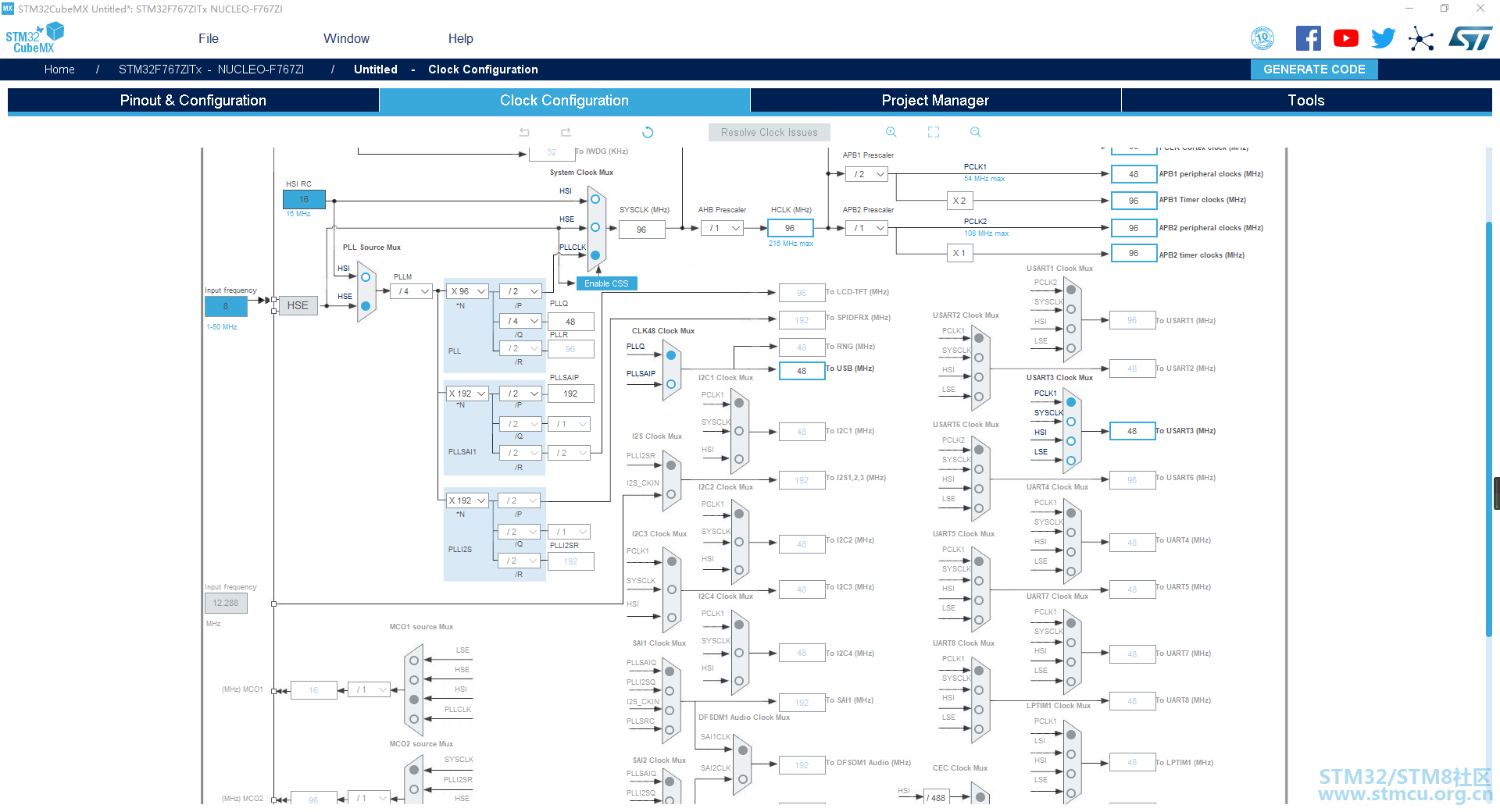Open the APB2 Prescaler dropdown
Screen dimensions: 1500x812
[867, 228]
